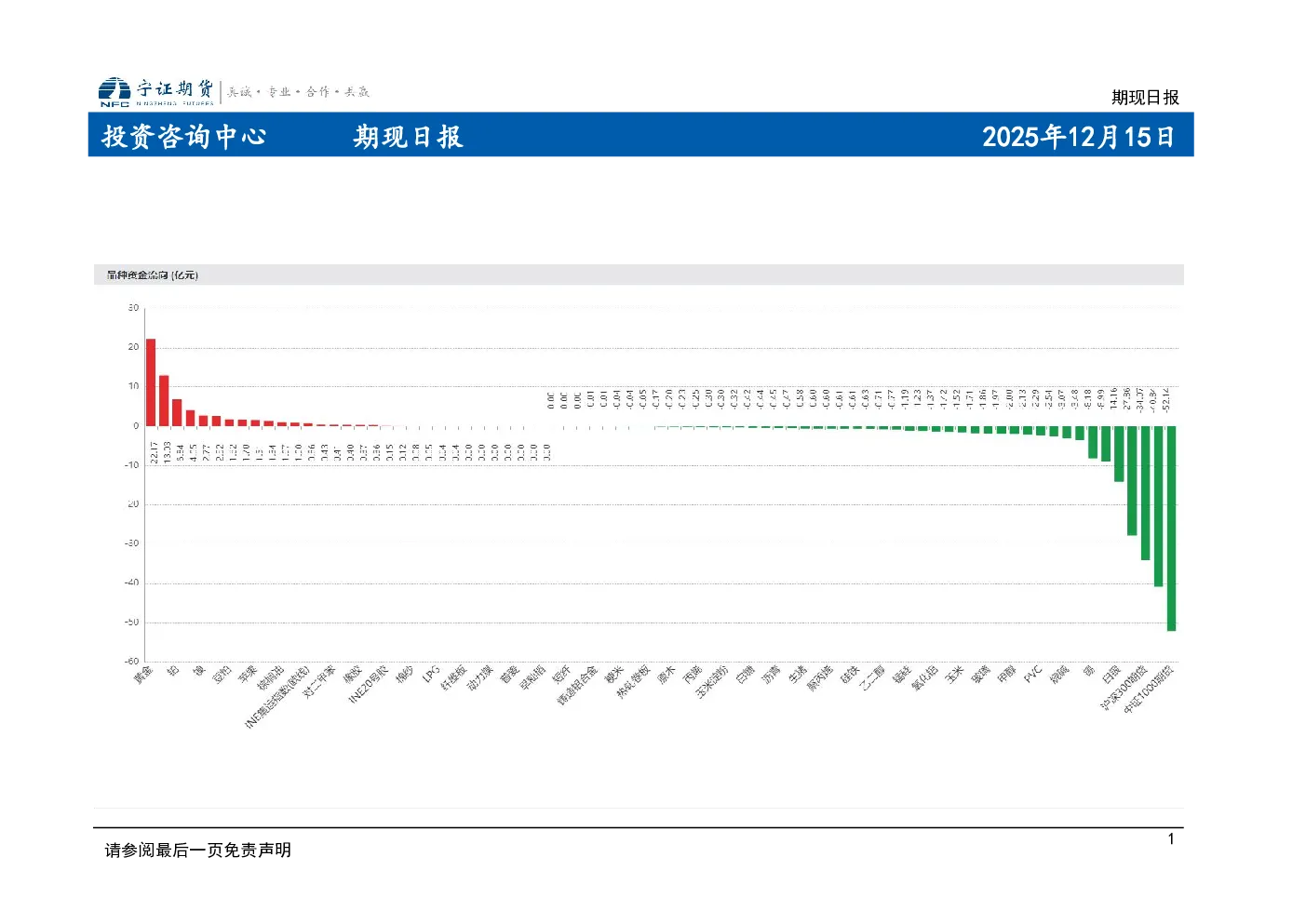Image resolution: width=1306 pixels, height=924 pixels.
Task: Click the x-axis label 硅铁
Action: click(x=848, y=675)
